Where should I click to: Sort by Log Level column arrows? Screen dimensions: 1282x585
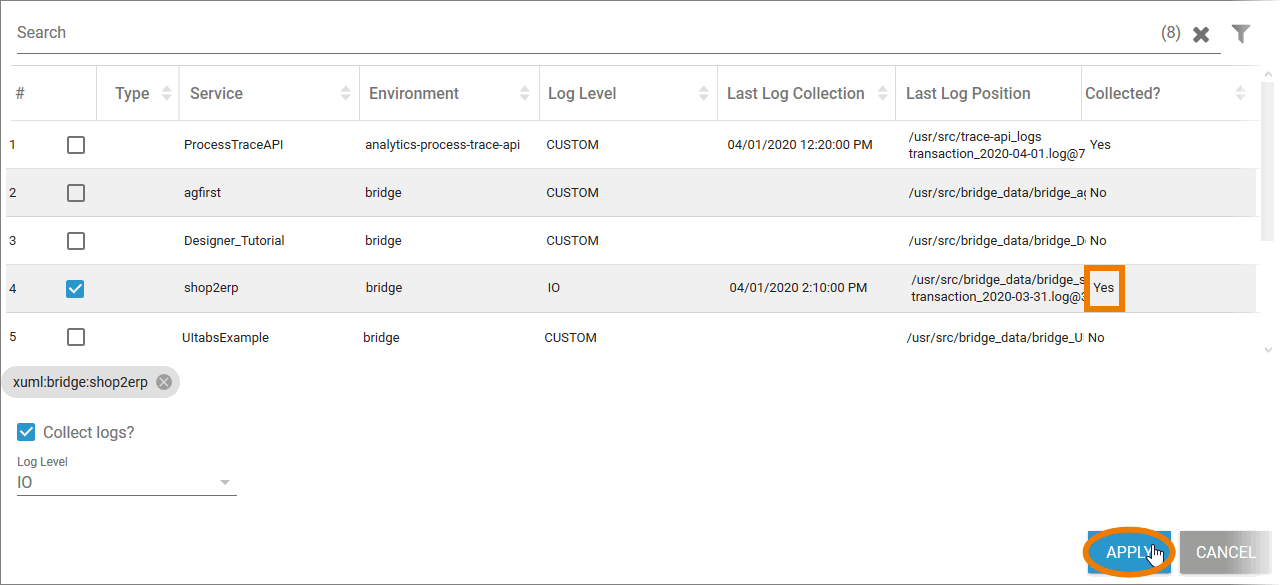tap(704, 93)
